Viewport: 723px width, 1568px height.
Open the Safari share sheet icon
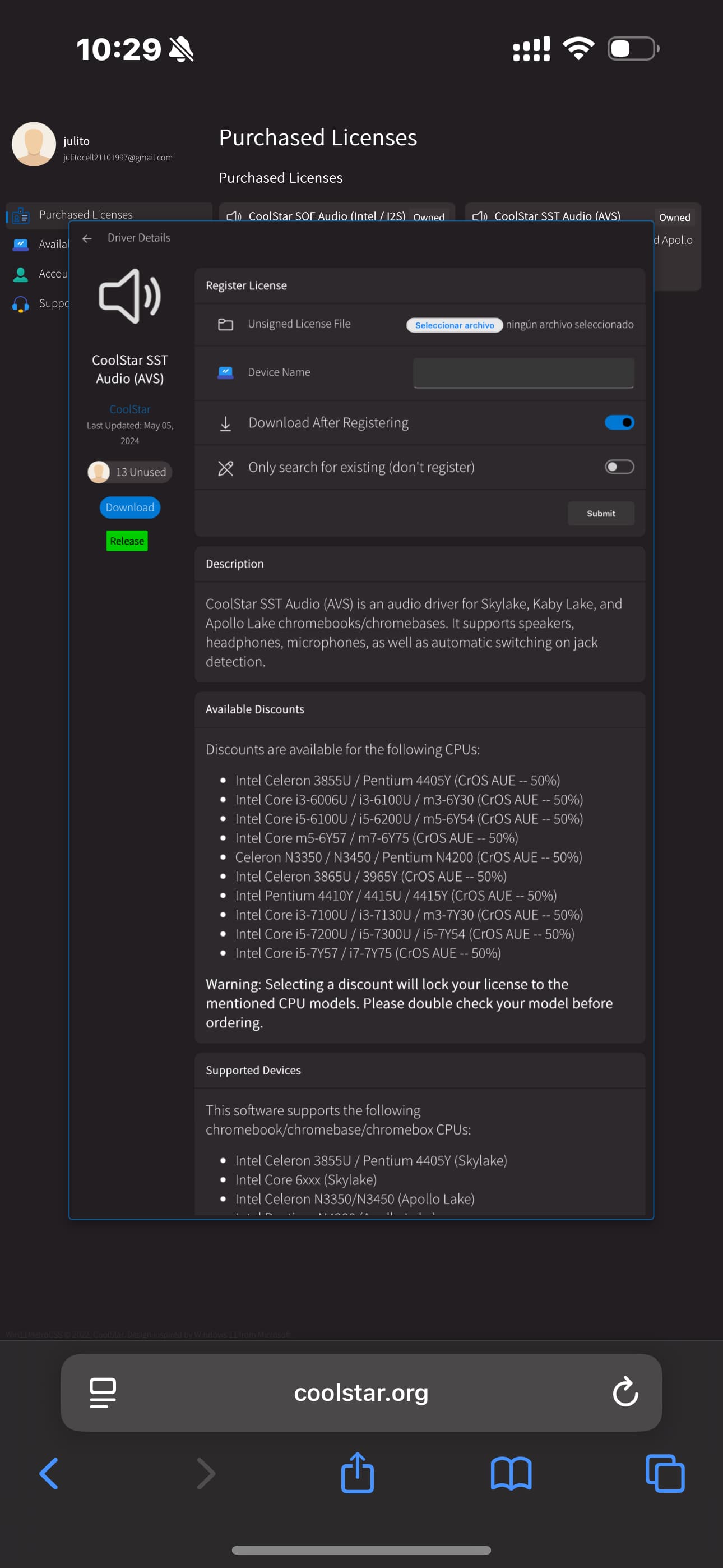coord(357,1473)
